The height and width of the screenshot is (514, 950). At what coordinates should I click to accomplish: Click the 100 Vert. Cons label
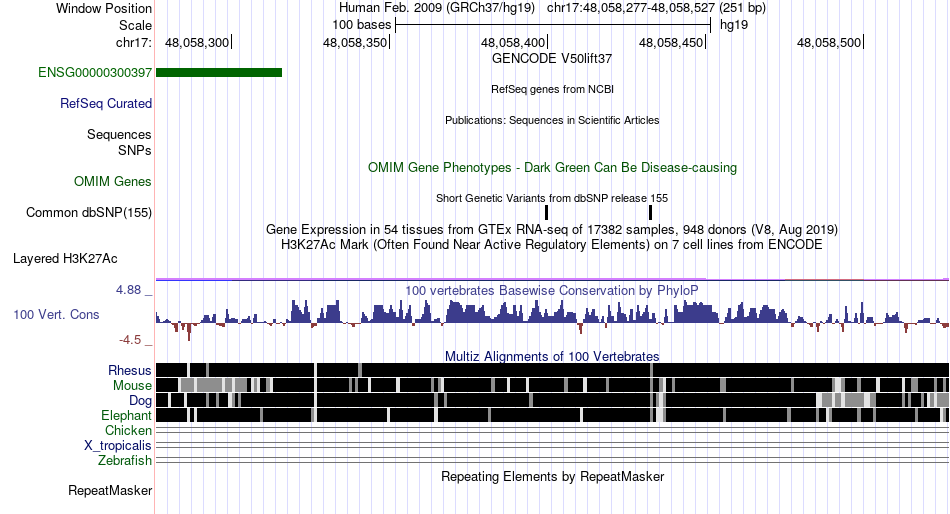coord(56,315)
